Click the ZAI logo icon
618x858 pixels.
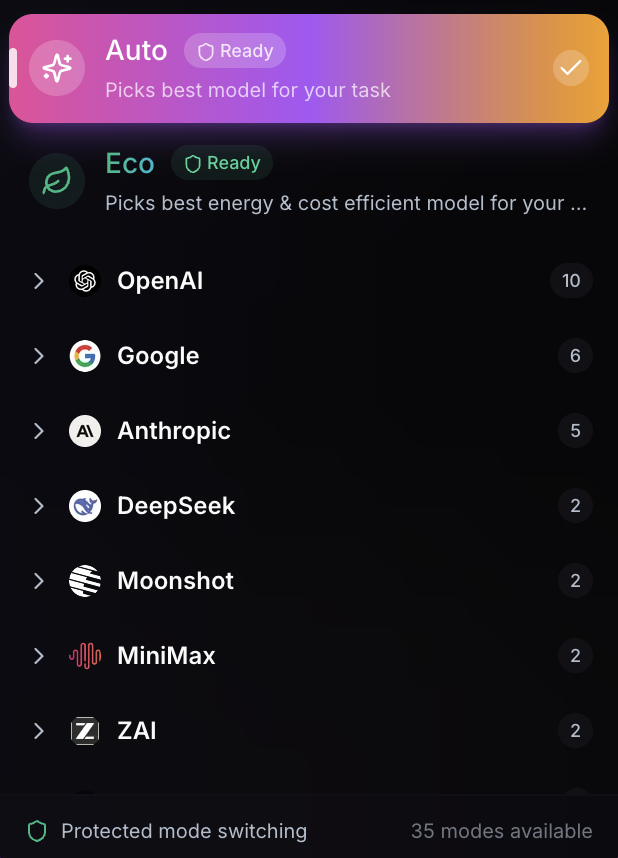point(85,731)
